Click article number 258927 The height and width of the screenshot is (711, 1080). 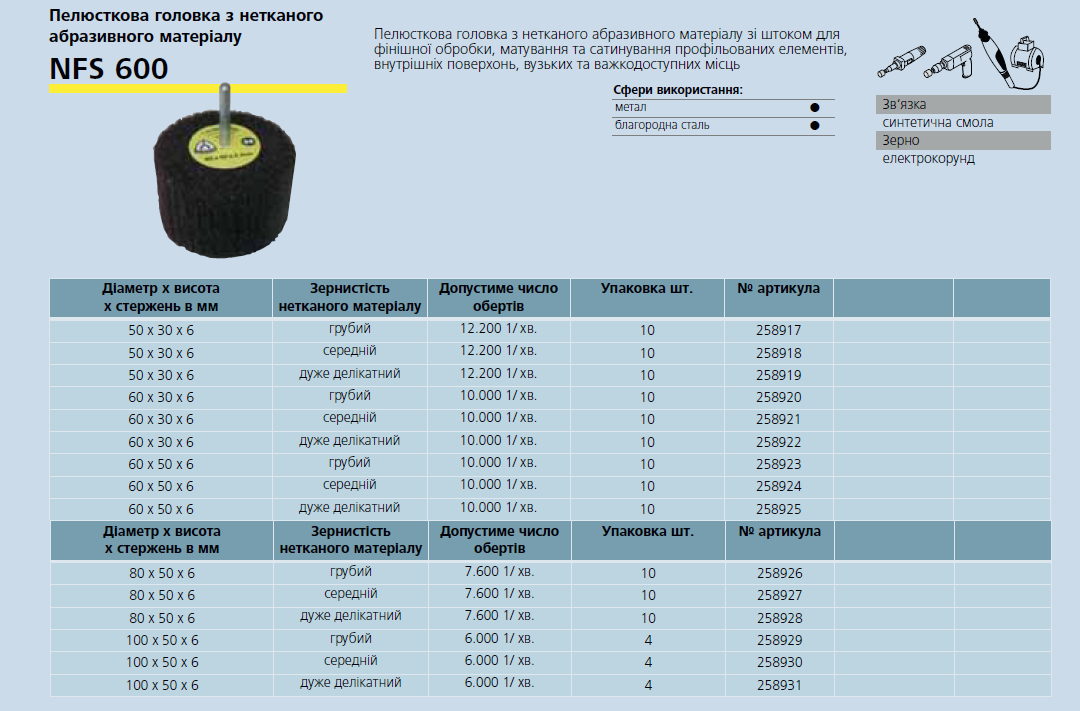780,595
